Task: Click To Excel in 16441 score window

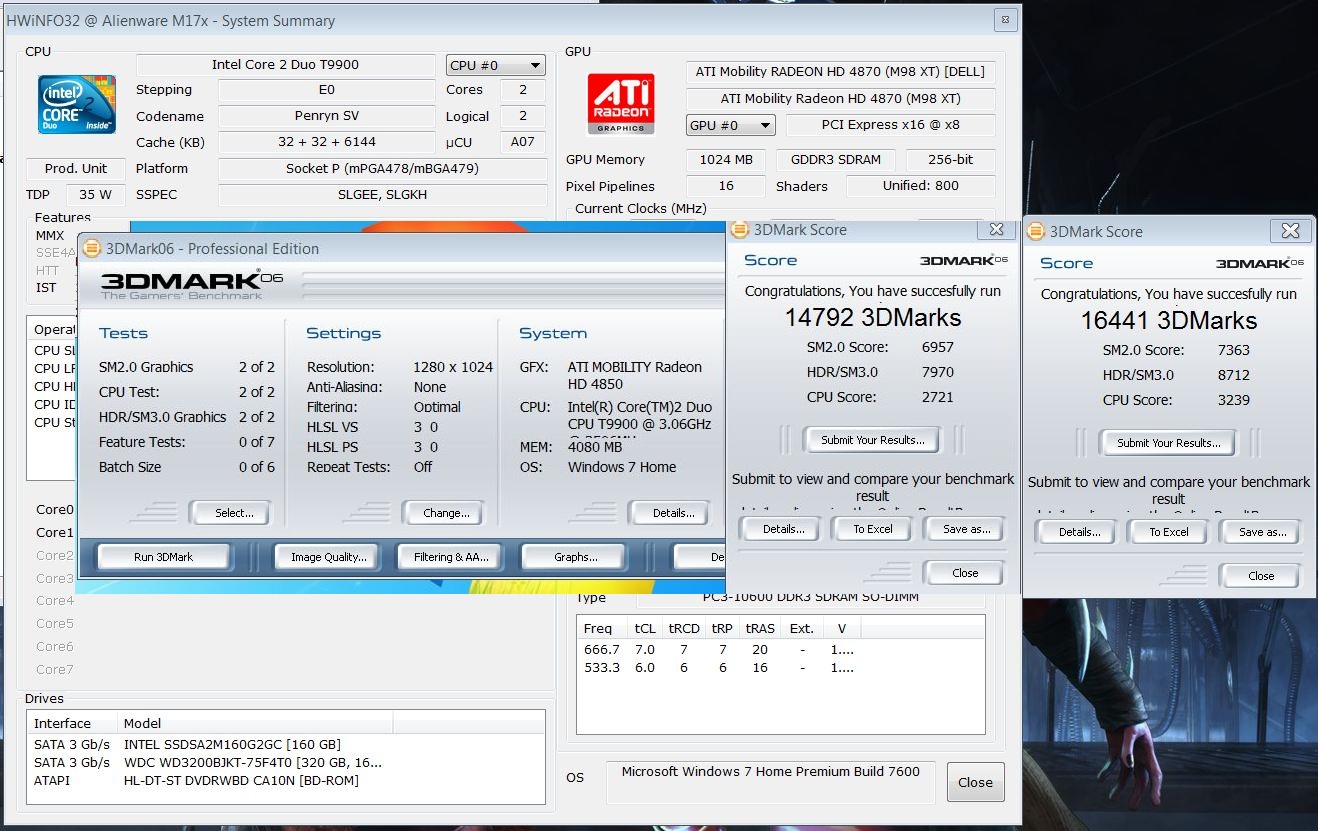Action: coord(1169,532)
